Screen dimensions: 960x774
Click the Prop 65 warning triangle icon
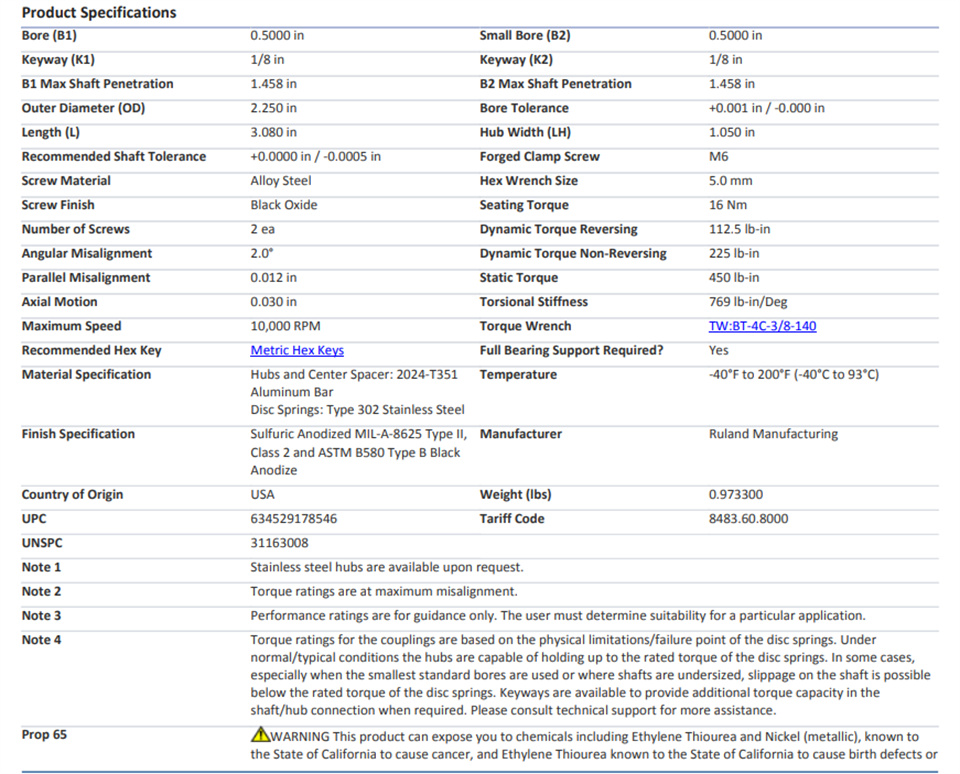(x=260, y=734)
